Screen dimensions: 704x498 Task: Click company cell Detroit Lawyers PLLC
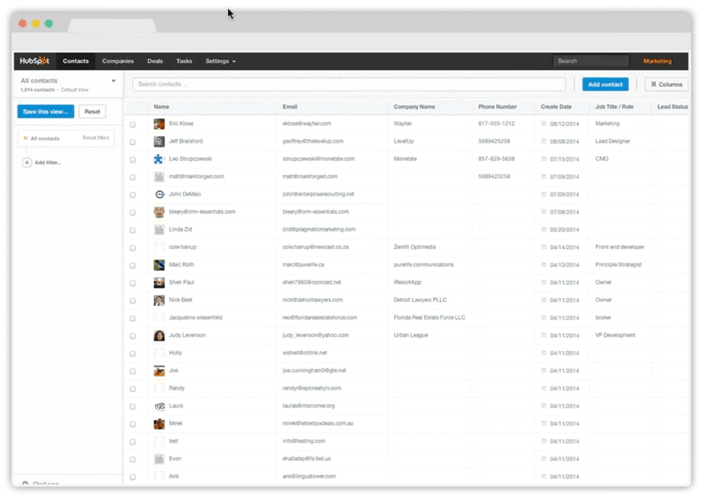(x=420, y=300)
